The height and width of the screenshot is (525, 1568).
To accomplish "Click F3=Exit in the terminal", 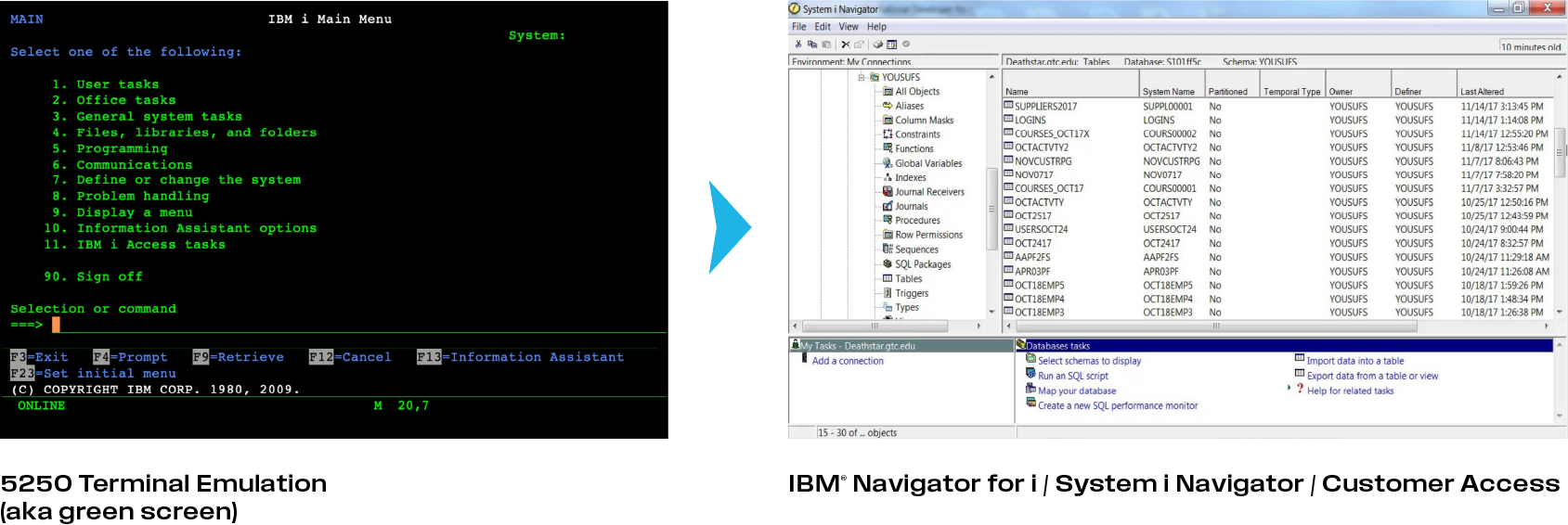I will point(39,357).
